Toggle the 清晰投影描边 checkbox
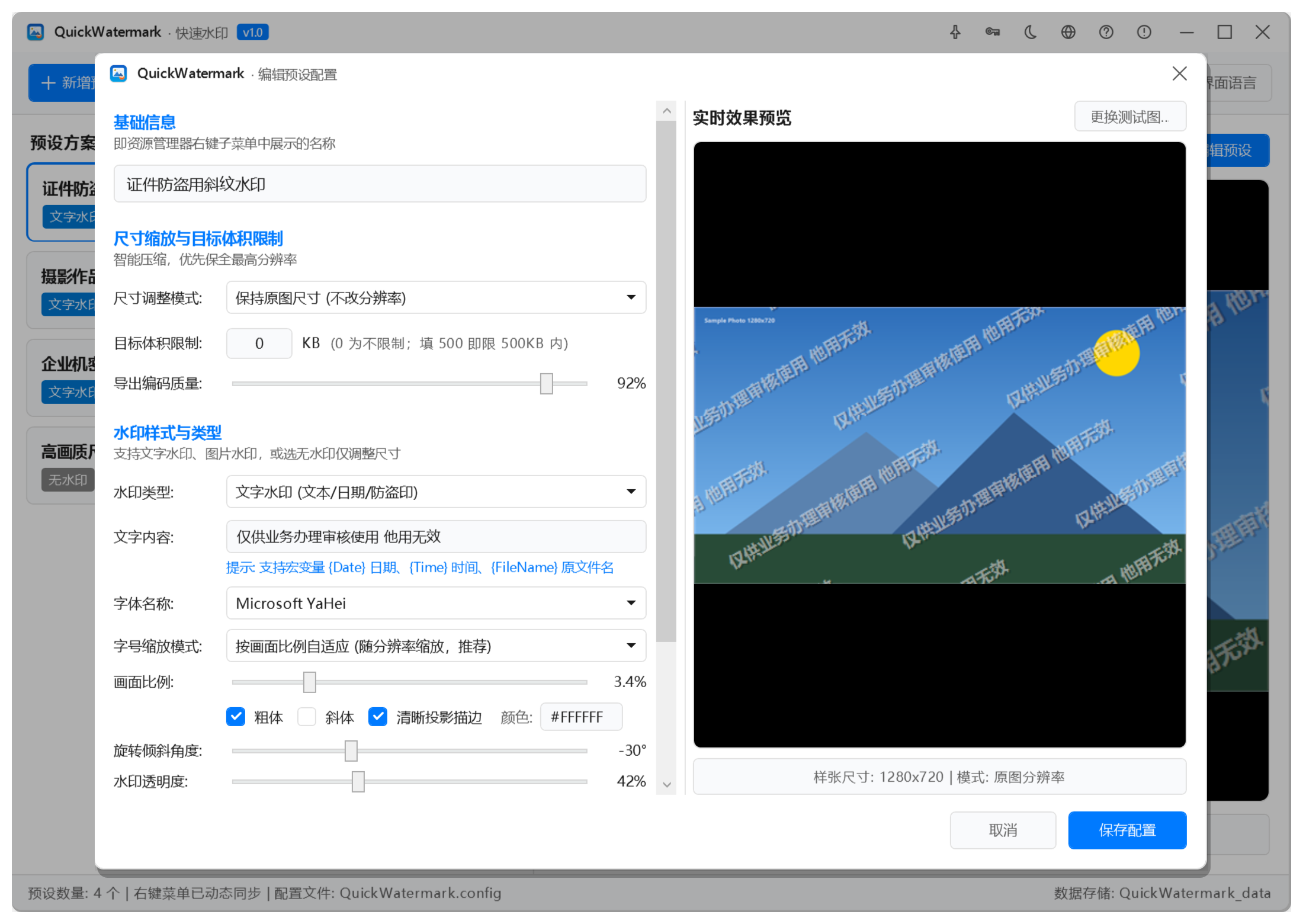This screenshot has width=1303, height=924. click(x=378, y=717)
